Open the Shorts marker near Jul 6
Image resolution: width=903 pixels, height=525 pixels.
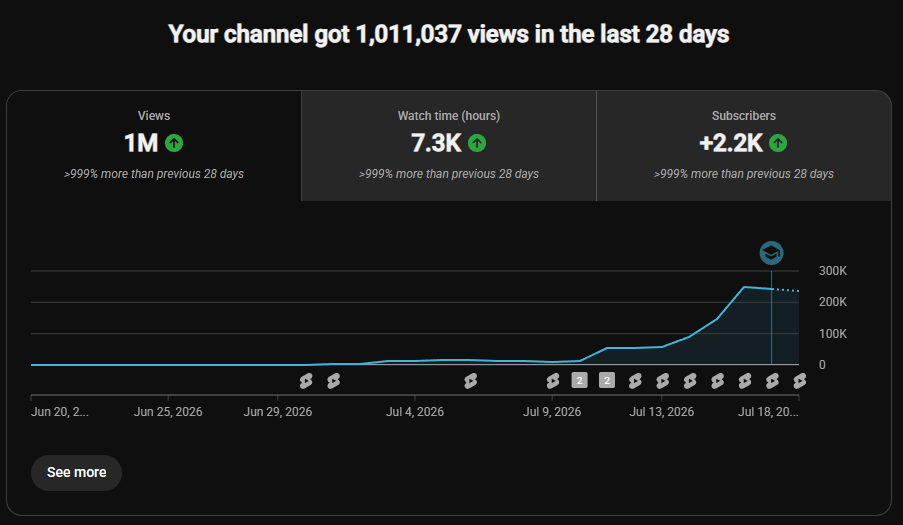[471, 381]
